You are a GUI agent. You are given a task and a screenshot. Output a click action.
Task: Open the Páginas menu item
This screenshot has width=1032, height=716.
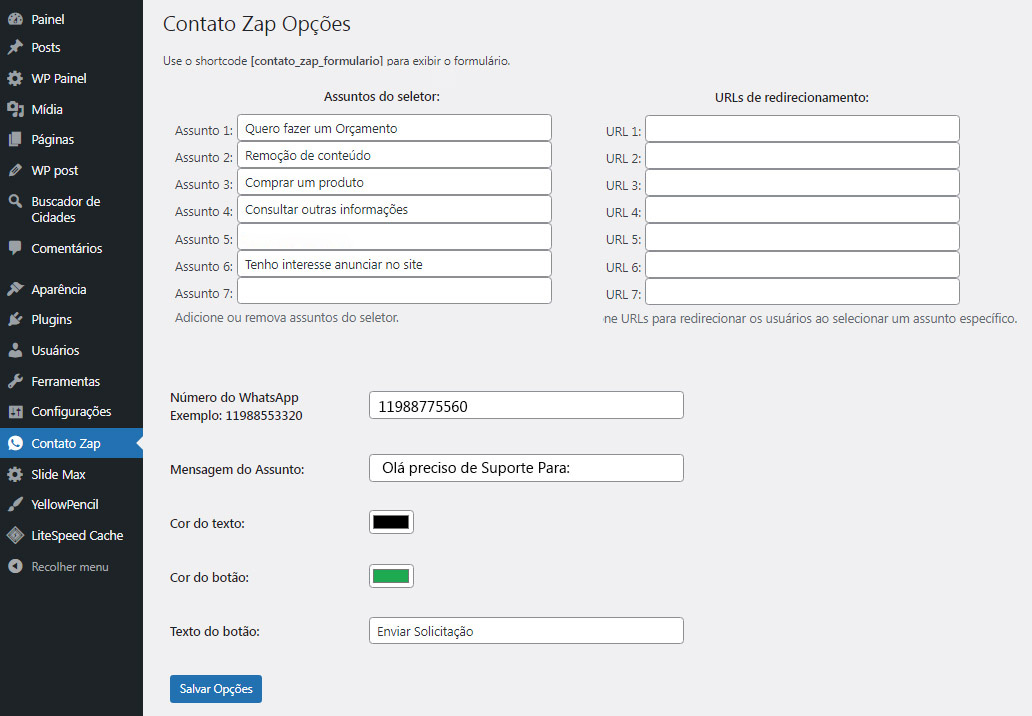[71, 140]
